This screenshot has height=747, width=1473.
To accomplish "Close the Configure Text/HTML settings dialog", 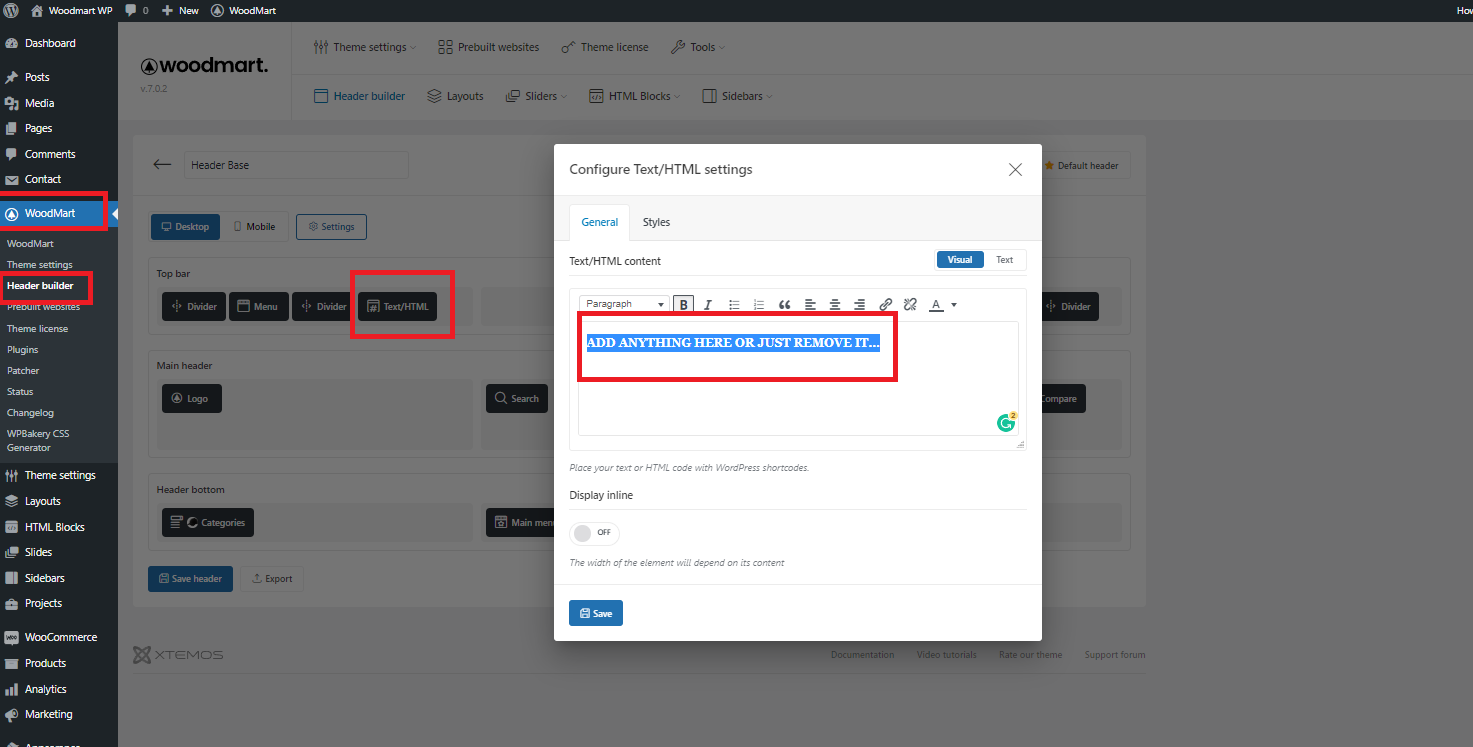I will 1015,170.
